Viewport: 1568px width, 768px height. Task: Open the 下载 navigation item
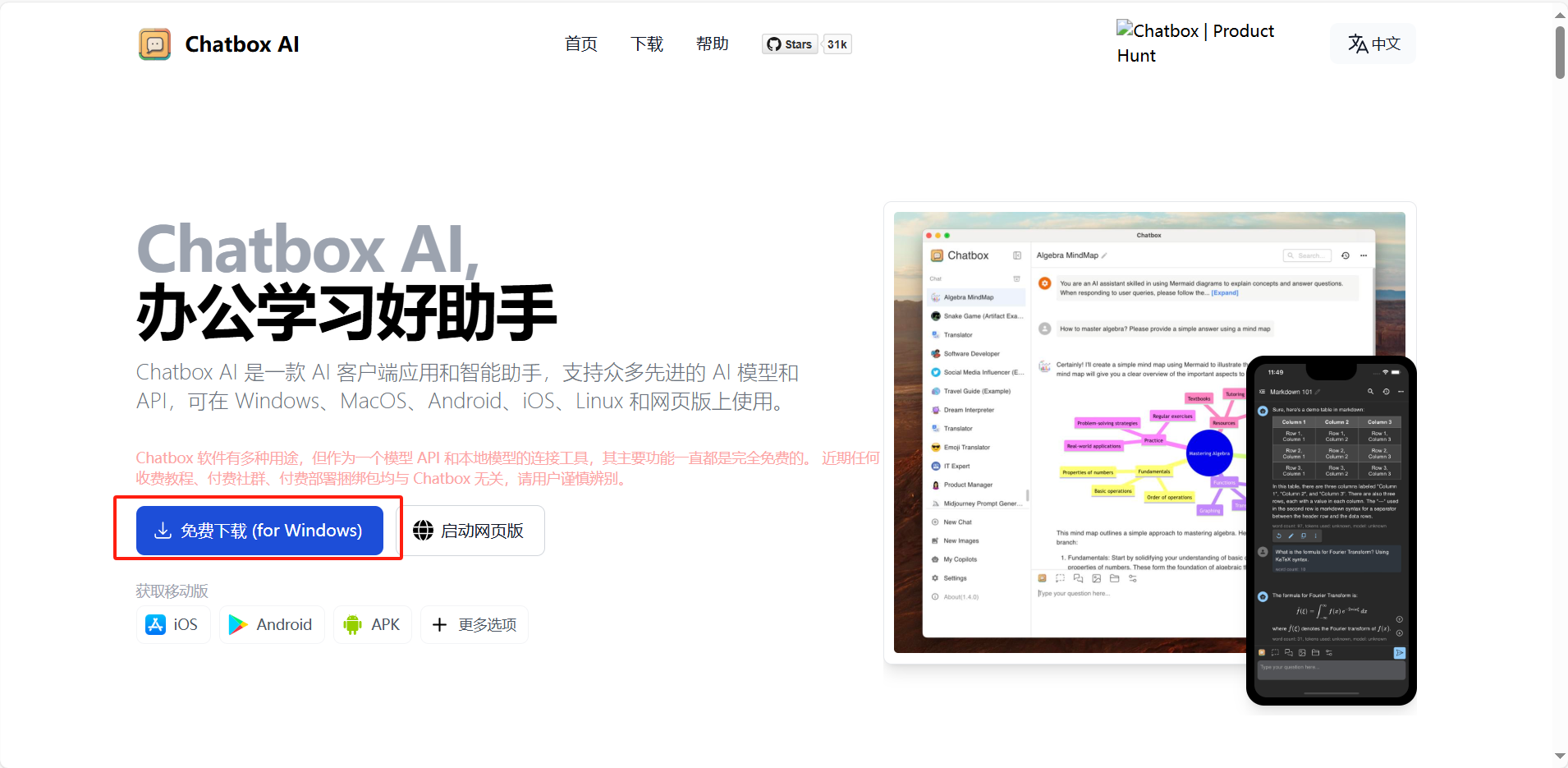point(647,44)
